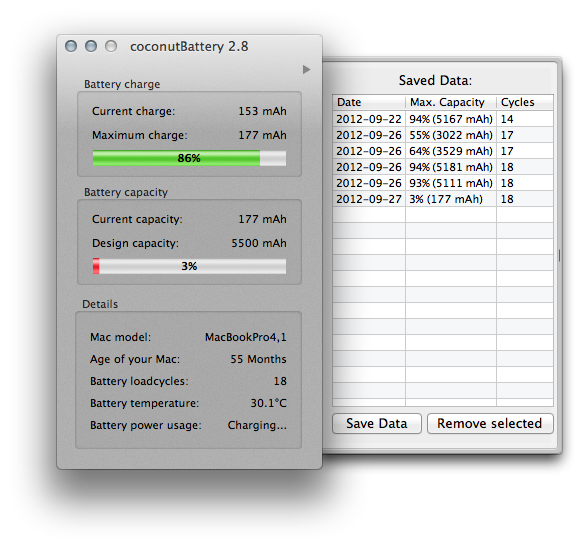This screenshot has height=548, width=578.
Task: Select the row with 55% (3022 mAh)
Action: (x=443, y=135)
